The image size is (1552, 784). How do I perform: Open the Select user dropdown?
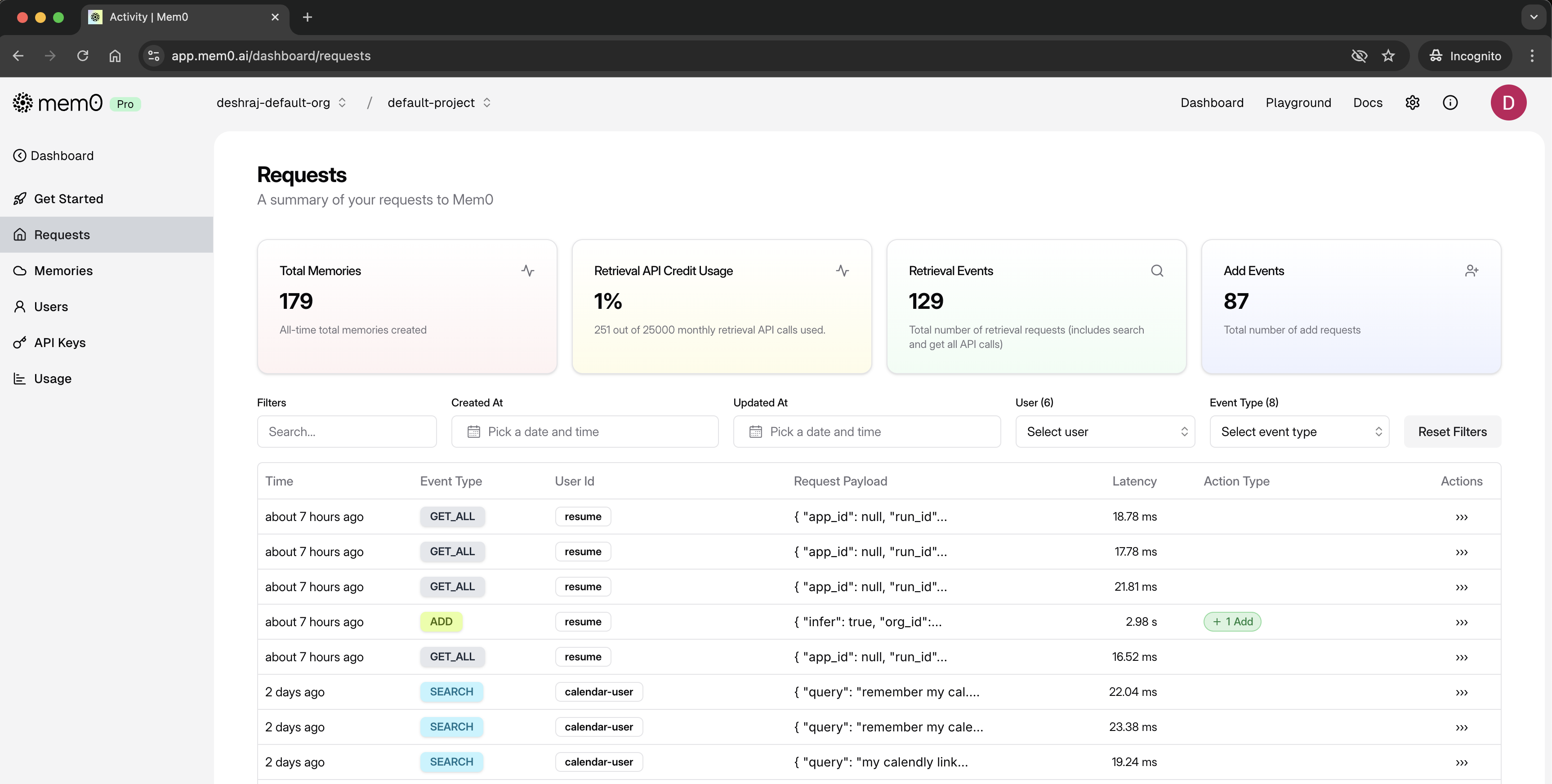pyautogui.click(x=1104, y=432)
